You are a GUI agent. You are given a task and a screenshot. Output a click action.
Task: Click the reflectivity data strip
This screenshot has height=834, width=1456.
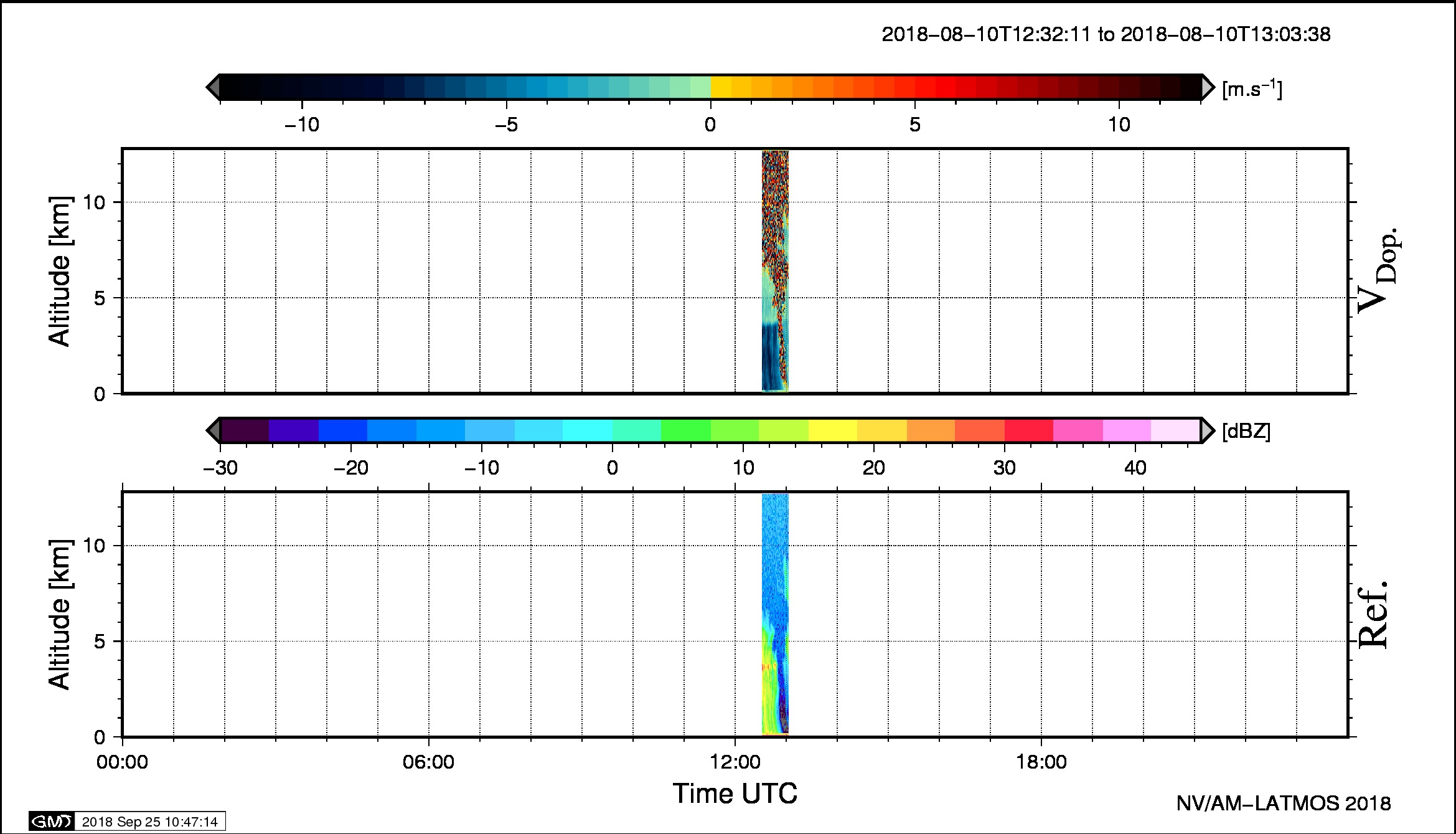pos(775,614)
